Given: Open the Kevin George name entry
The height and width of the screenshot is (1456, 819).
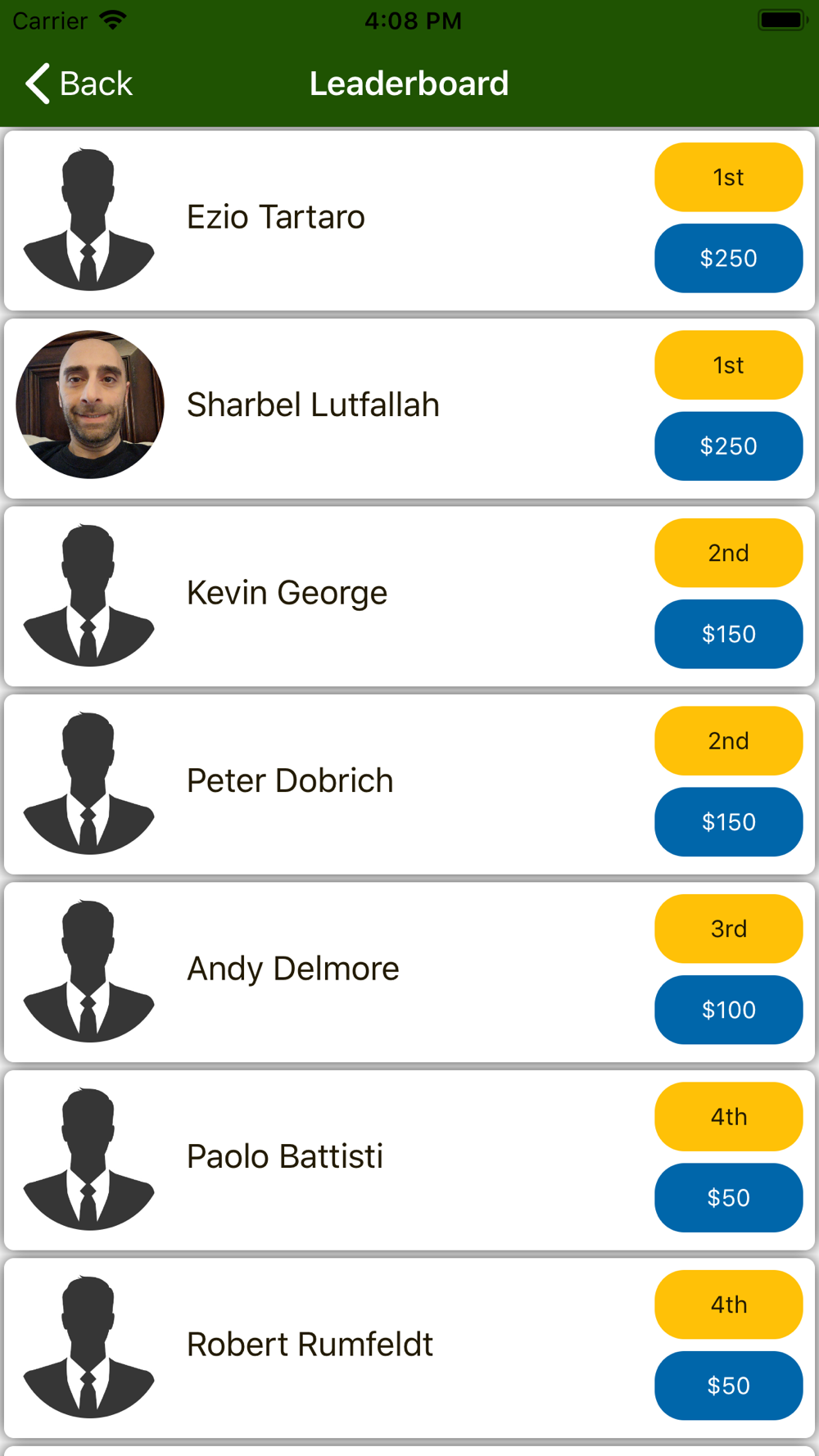Looking at the screenshot, I should (x=287, y=593).
